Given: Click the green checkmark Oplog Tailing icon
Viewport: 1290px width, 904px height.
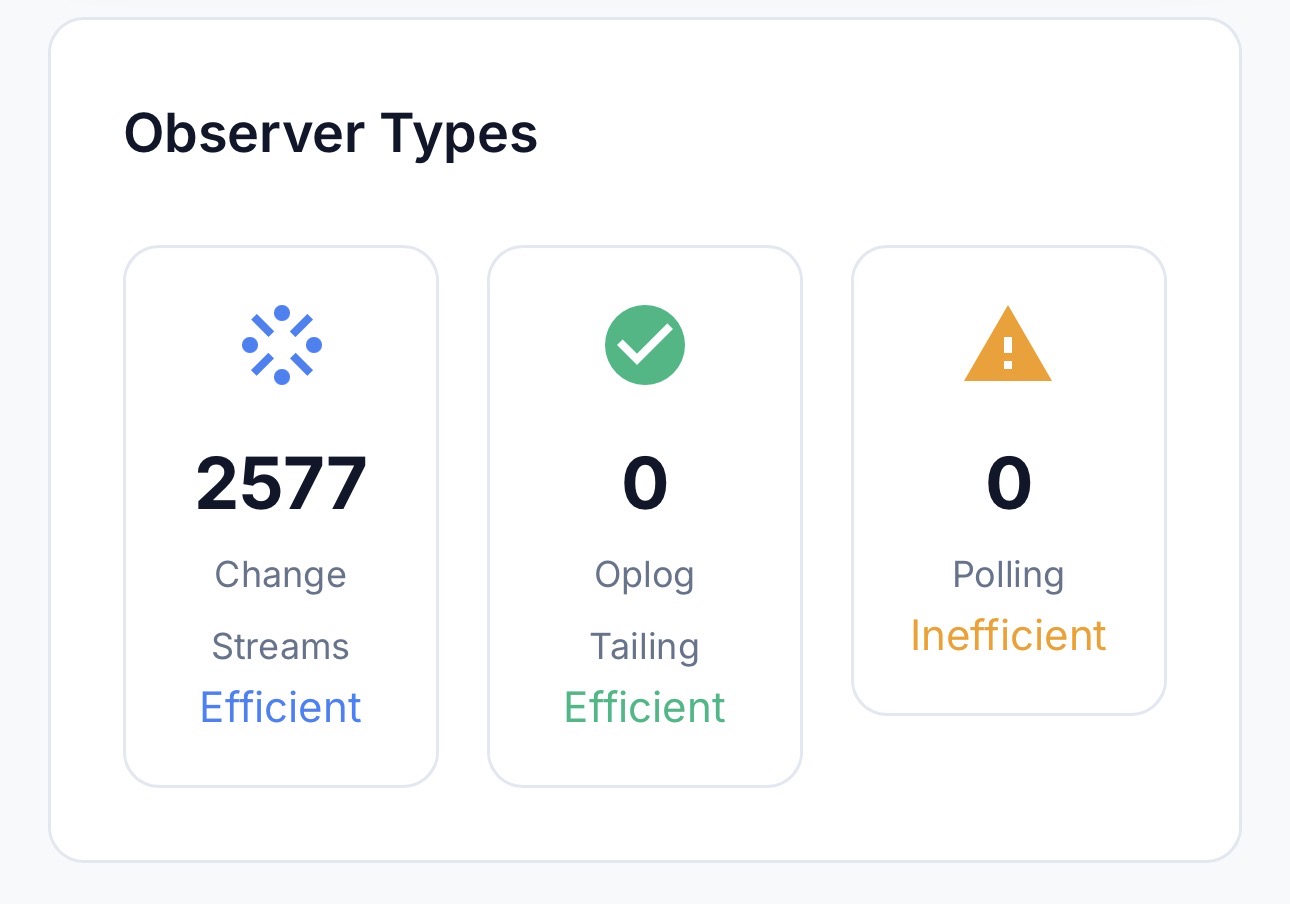Looking at the screenshot, I should (645, 345).
